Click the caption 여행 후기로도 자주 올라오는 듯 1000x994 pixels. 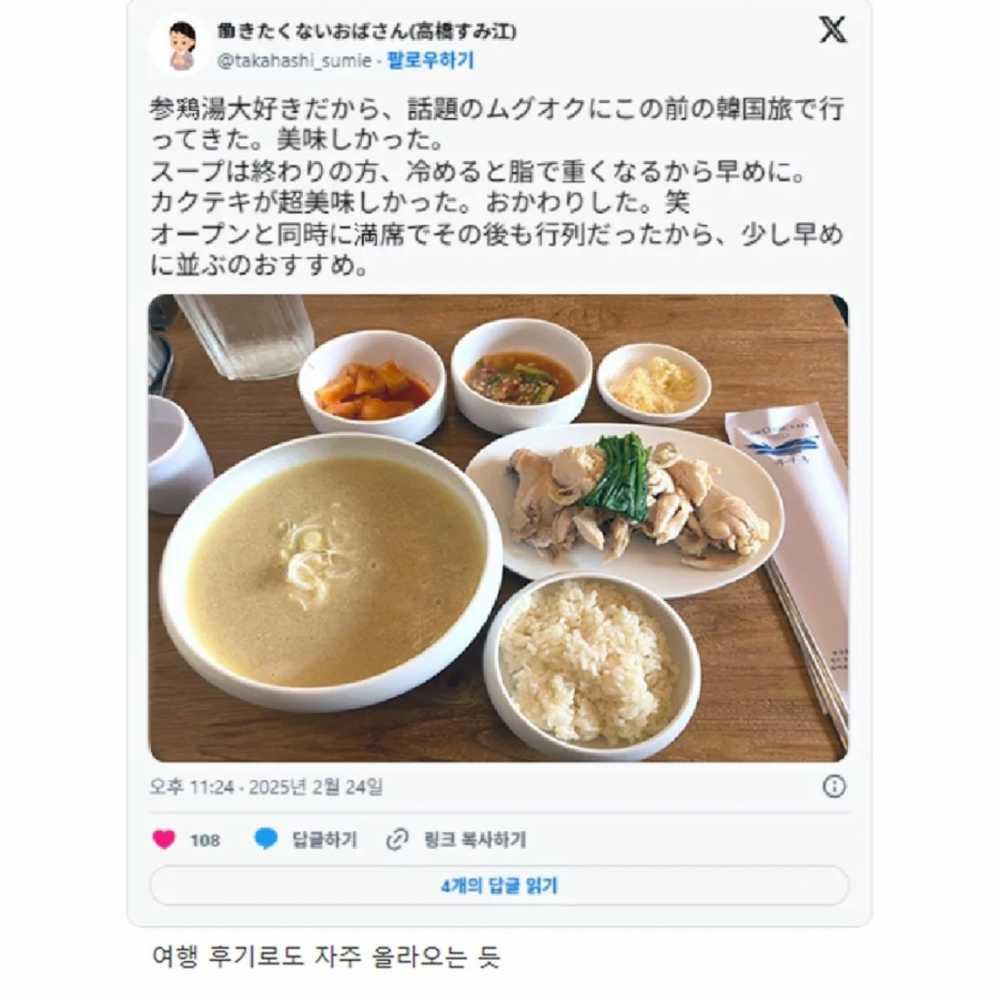[326, 956]
